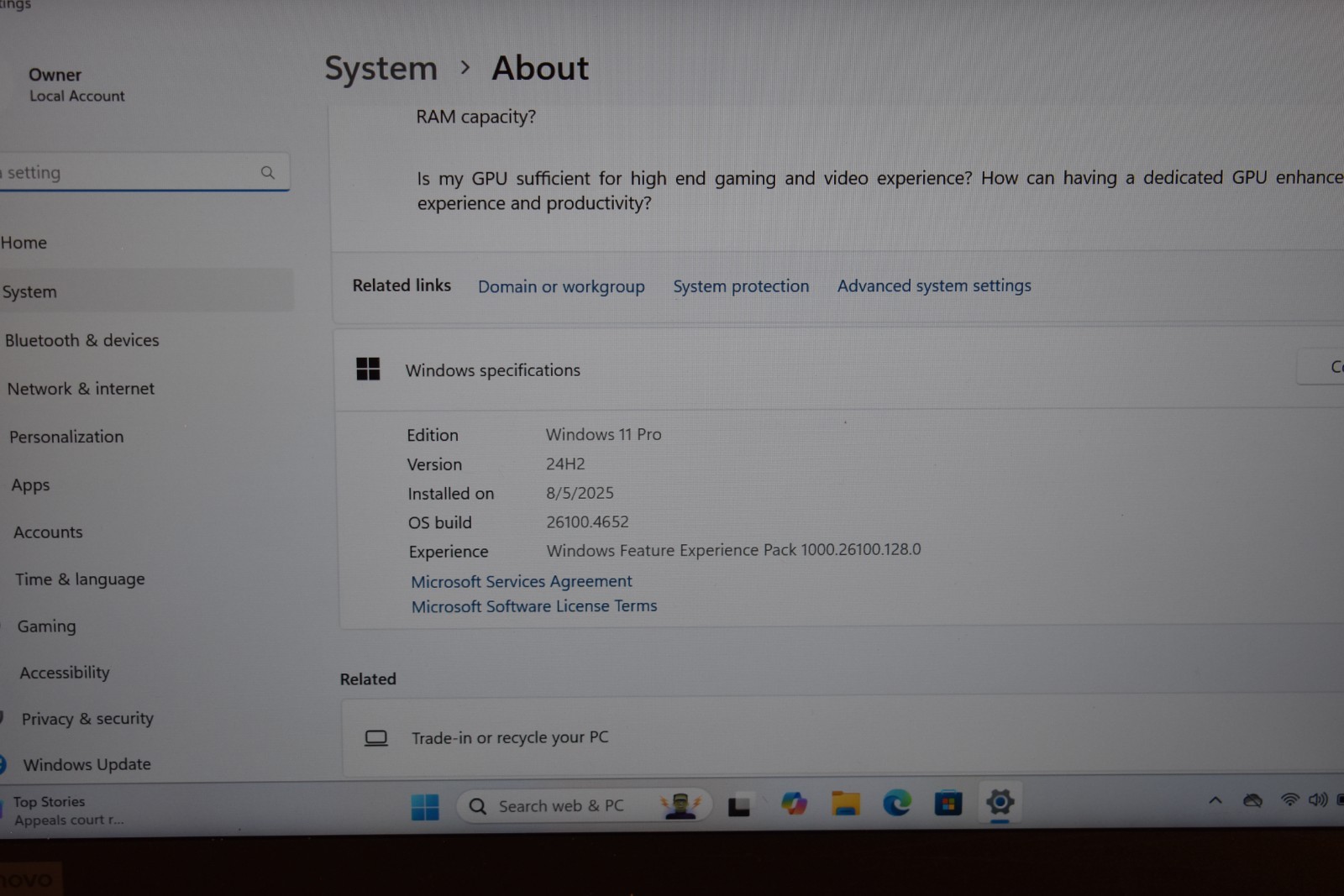Click the Windows specifications logo icon
Screen dimensions: 1344x896
tap(368, 369)
